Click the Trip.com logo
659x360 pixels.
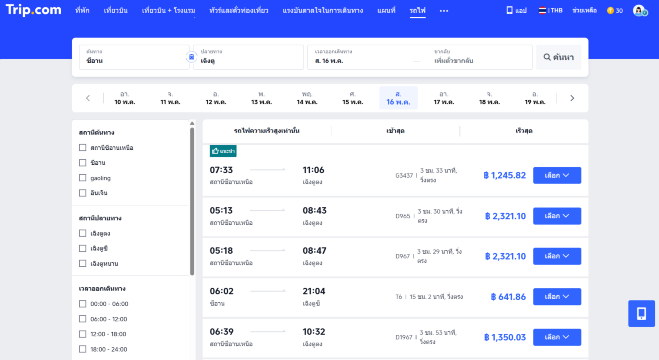point(34,10)
